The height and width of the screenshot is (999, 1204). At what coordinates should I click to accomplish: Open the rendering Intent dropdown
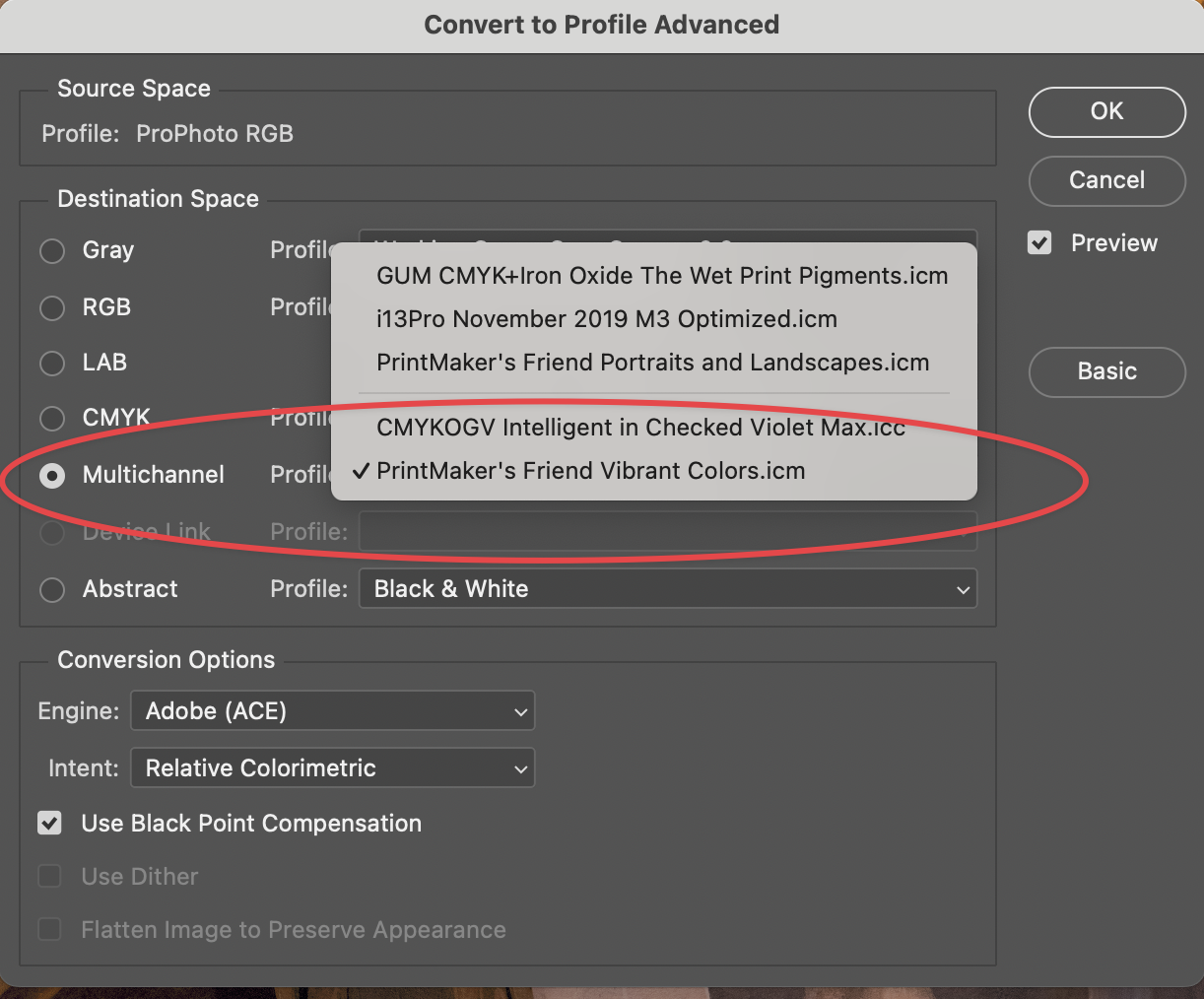coord(332,767)
